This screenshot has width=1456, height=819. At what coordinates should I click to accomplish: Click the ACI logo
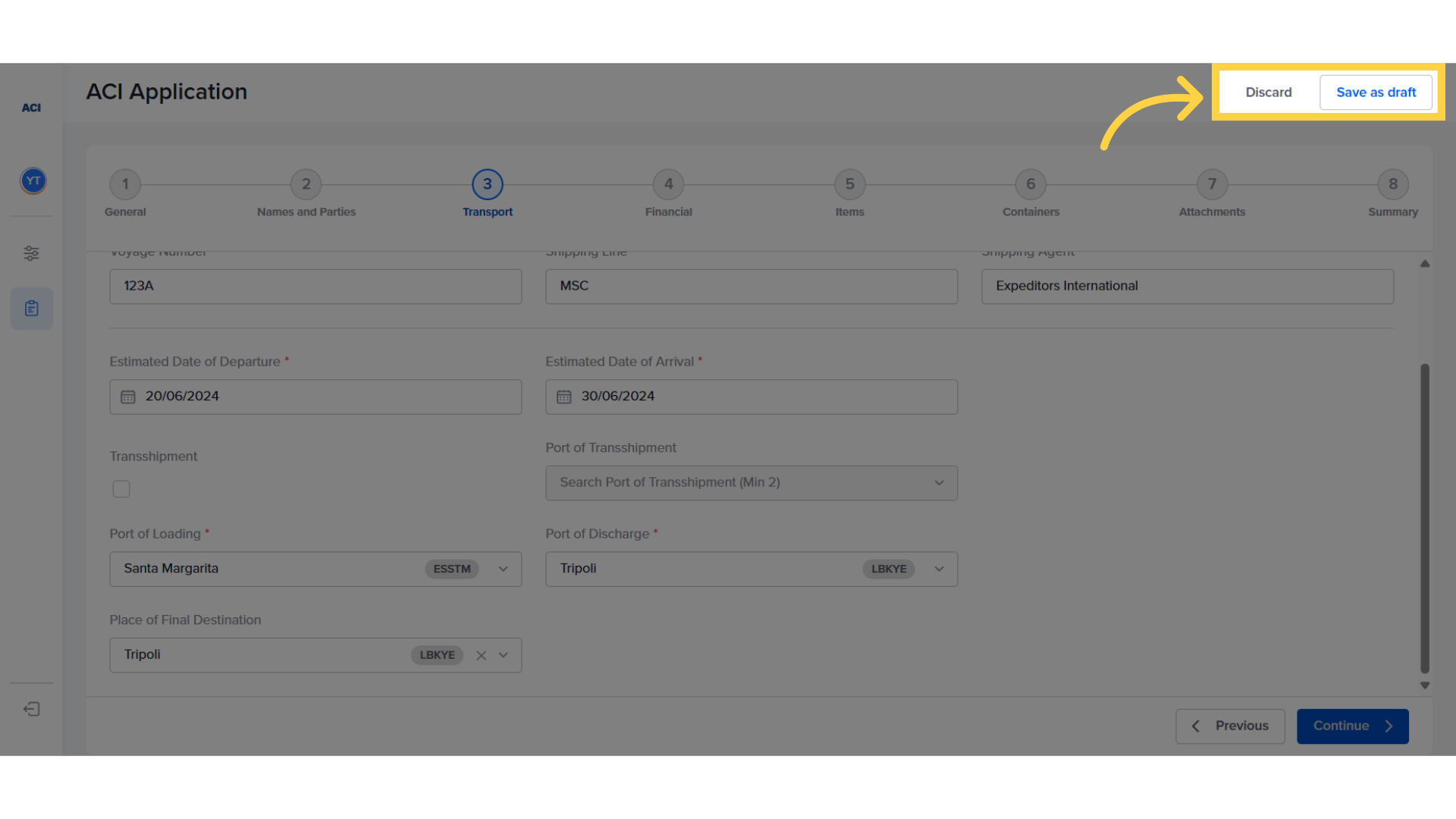click(x=31, y=107)
